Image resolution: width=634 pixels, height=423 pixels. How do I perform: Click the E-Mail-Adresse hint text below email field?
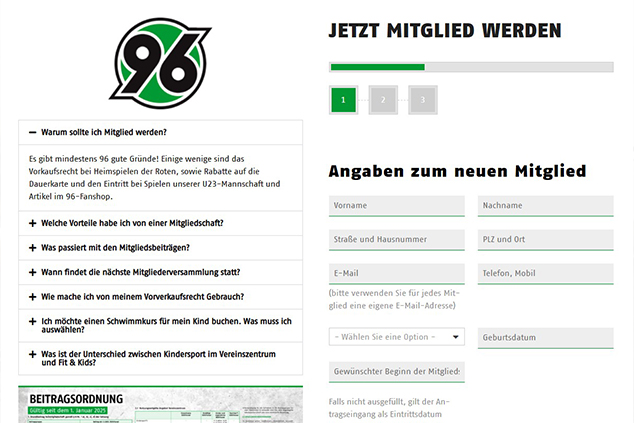pyautogui.click(x=394, y=299)
